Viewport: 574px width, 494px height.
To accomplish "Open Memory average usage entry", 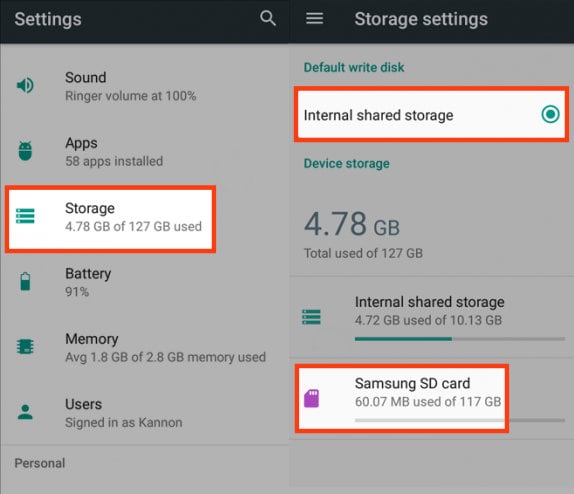I will 144,348.
